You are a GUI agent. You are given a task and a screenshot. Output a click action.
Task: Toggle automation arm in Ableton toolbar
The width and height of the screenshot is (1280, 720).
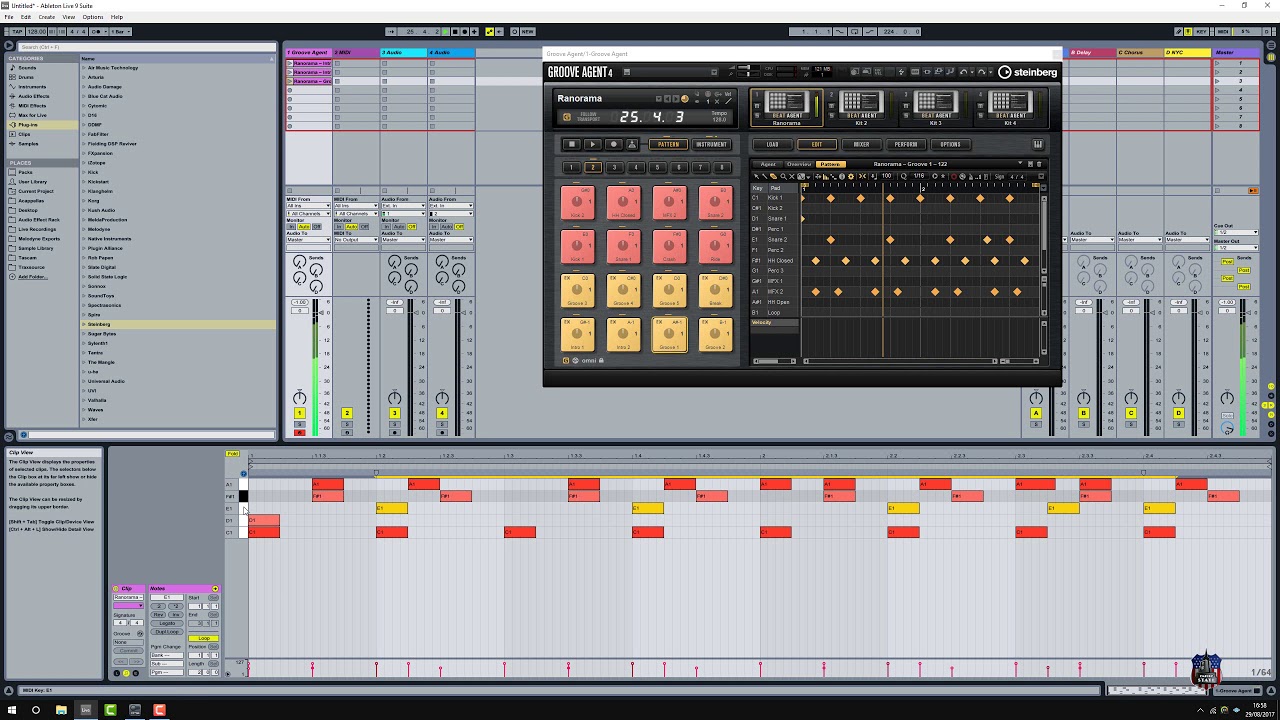[x=490, y=32]
